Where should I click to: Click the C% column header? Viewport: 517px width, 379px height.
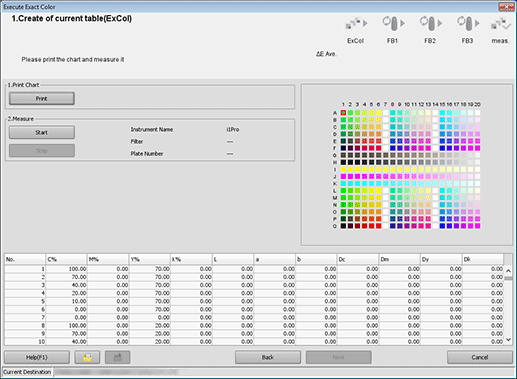[66, 259]
